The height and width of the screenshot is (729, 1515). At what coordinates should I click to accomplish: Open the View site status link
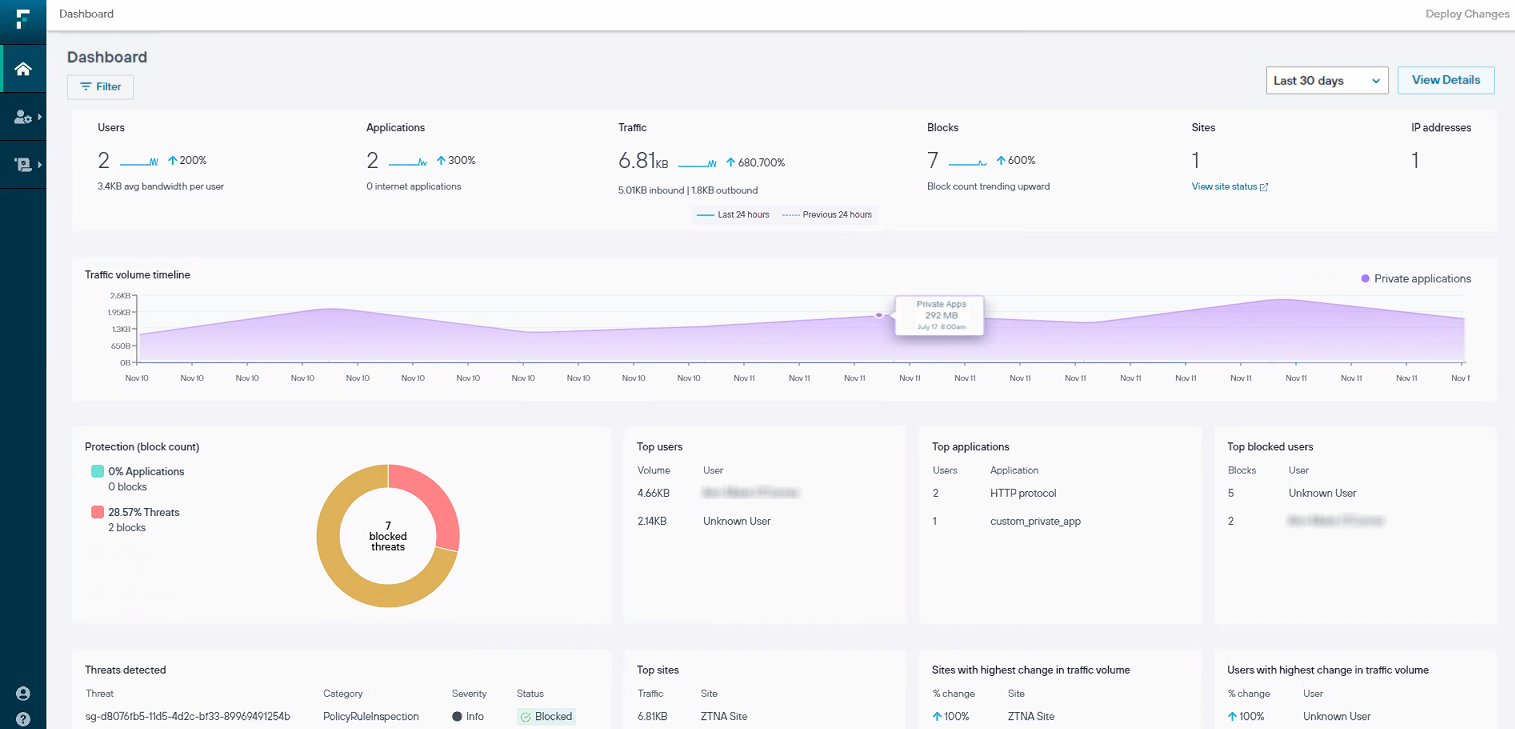pos(1222,186)
